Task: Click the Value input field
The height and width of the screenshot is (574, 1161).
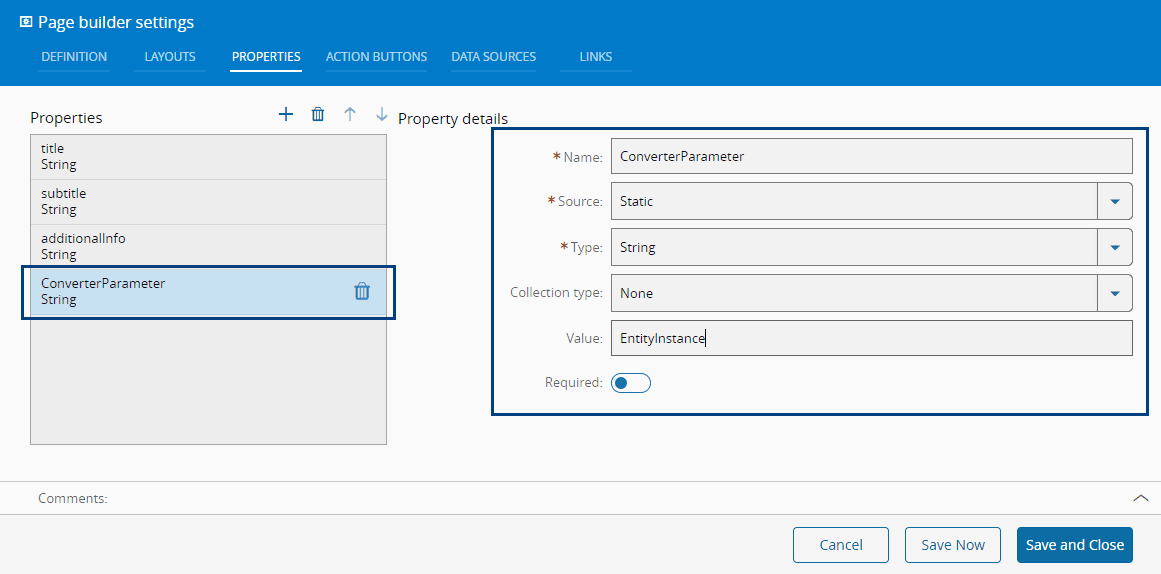Action: [871, 339]
